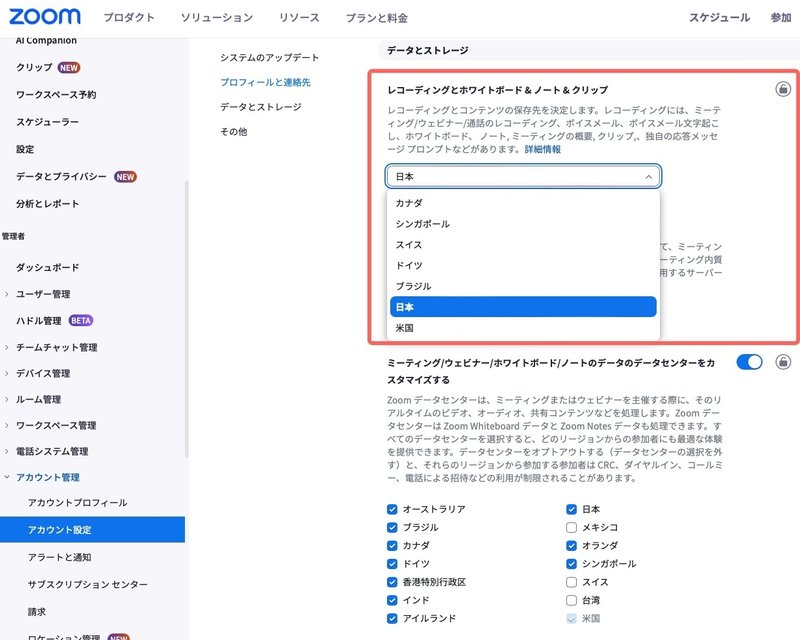Click lock icon for data center customization

783,362
